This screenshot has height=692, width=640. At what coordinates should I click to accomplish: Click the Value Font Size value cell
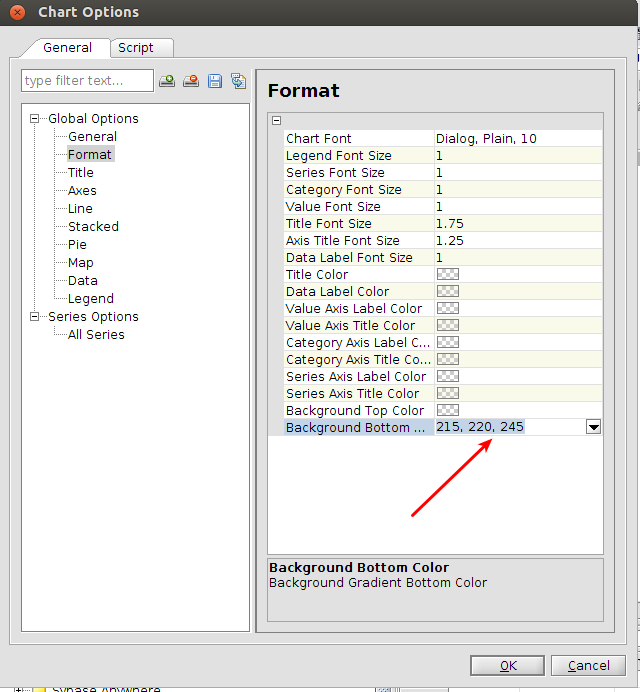tap(518, 207)
